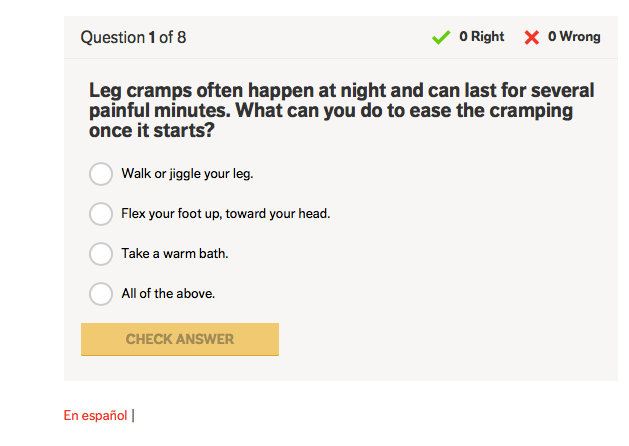629x446 pixels.
Task: Pick the "Take a warm bath" radio button
Action: point(101,254)
